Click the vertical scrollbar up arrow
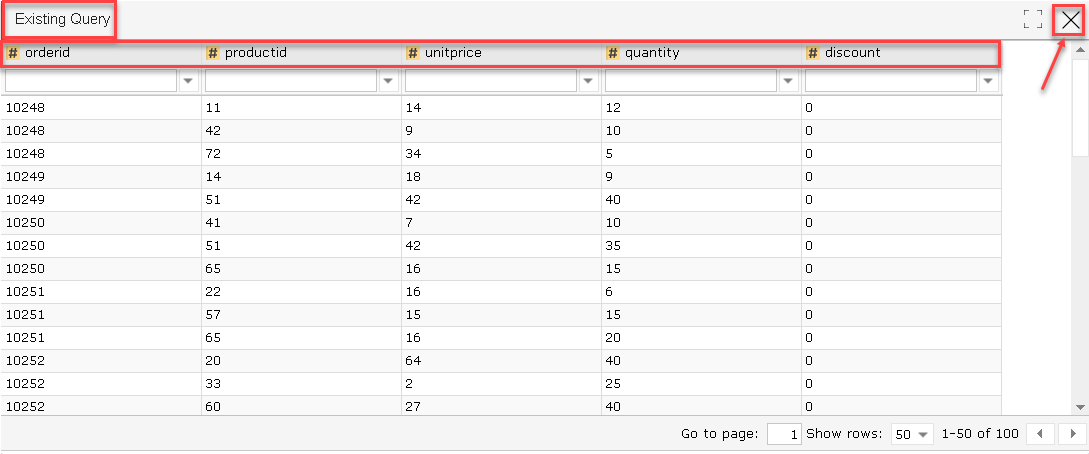Screen dimensions: 1089x454 (1080, 50)
